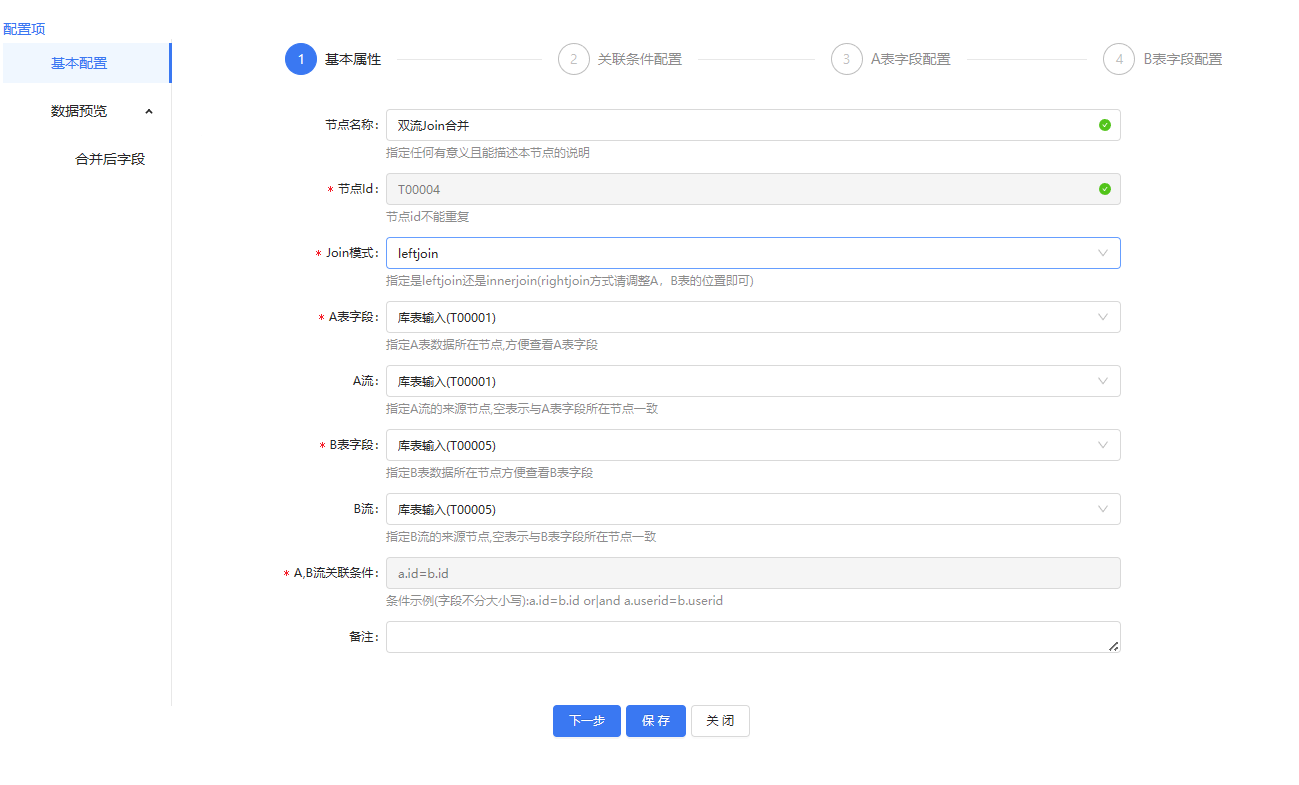Focus the 节点名称 input field
Screen dimensions: 1299x785
(x=753, y=125)
